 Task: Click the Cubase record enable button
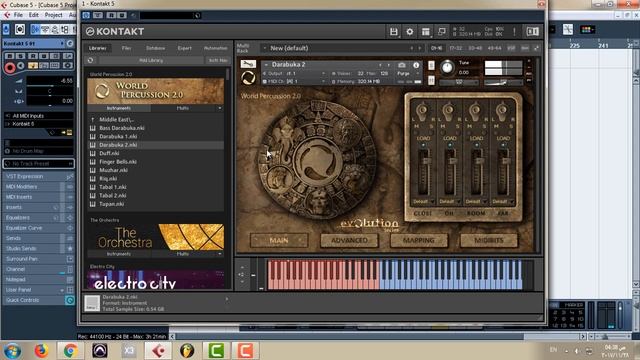coord(10,67)
